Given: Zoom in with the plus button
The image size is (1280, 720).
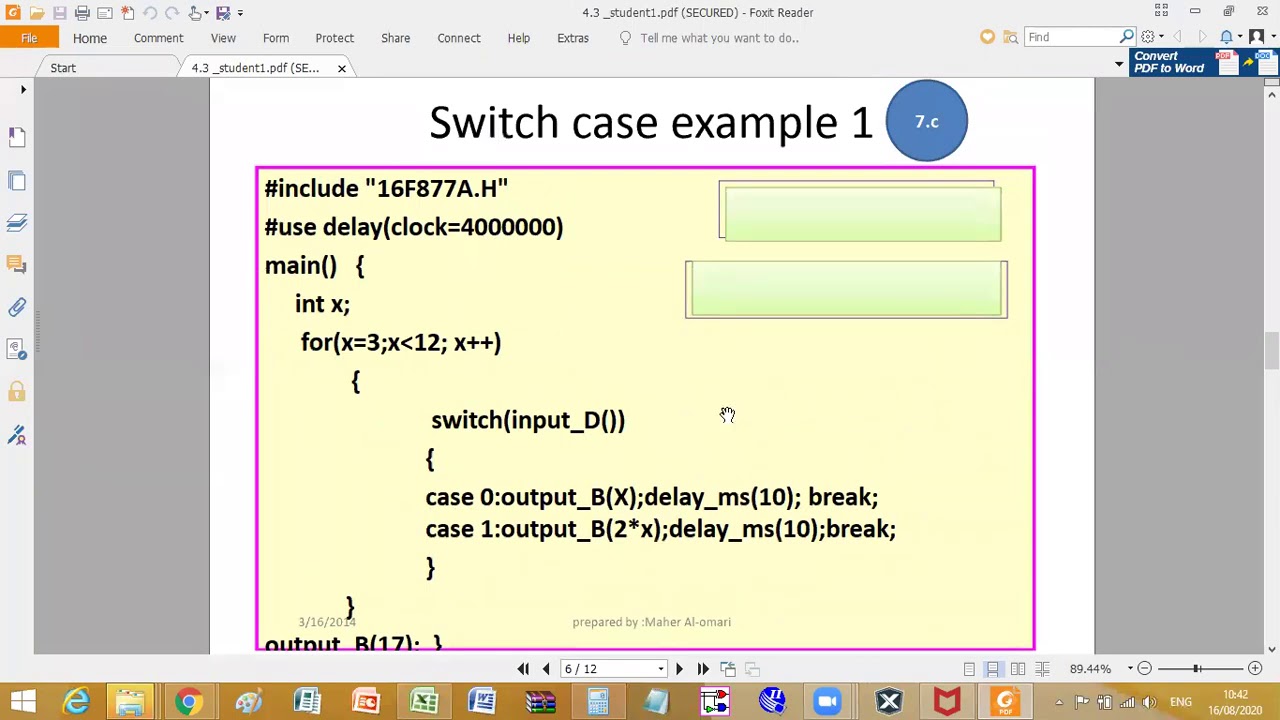Looking at the screenshot, I should tap(1255, 669).
